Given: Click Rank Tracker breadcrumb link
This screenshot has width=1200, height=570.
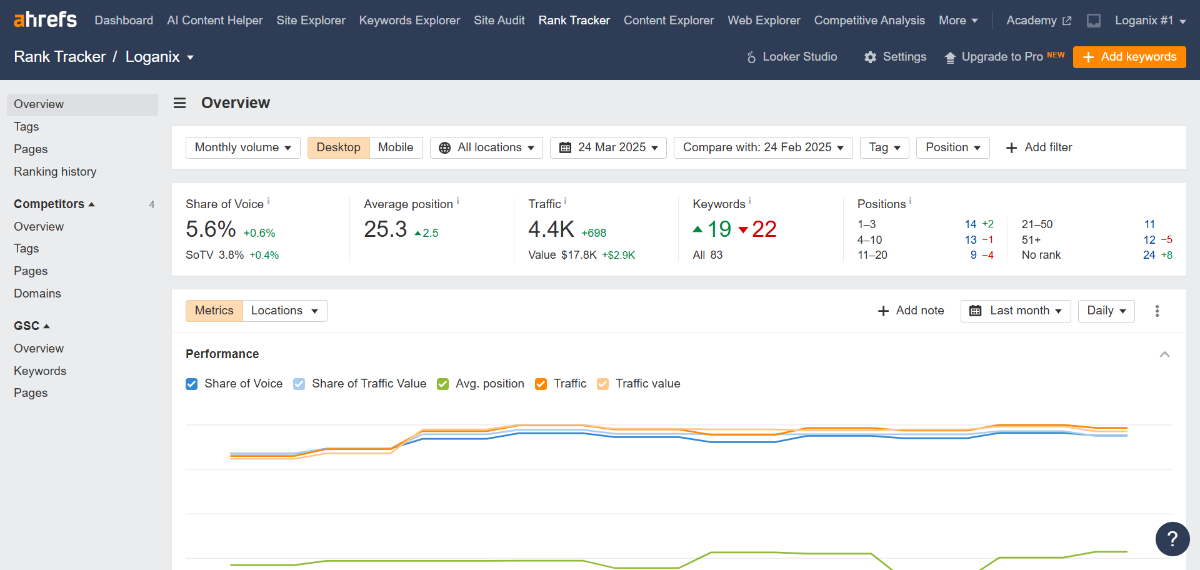Looking at the screenshot, I should pyautogui.click(x=60, y=57).
